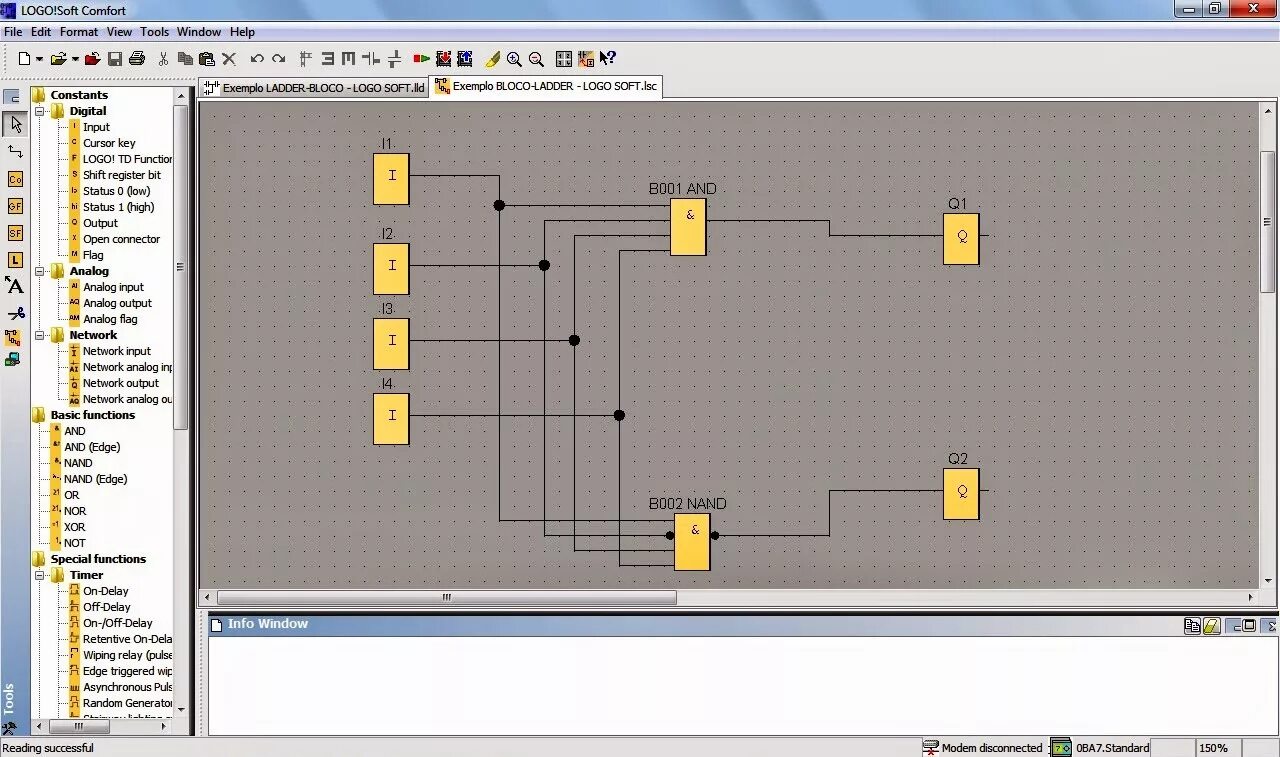Image resolution: width=1280 pixels, height=757 pixels.
Task: Open the Special functions SF tool group
Action: (x=15, y=233)
